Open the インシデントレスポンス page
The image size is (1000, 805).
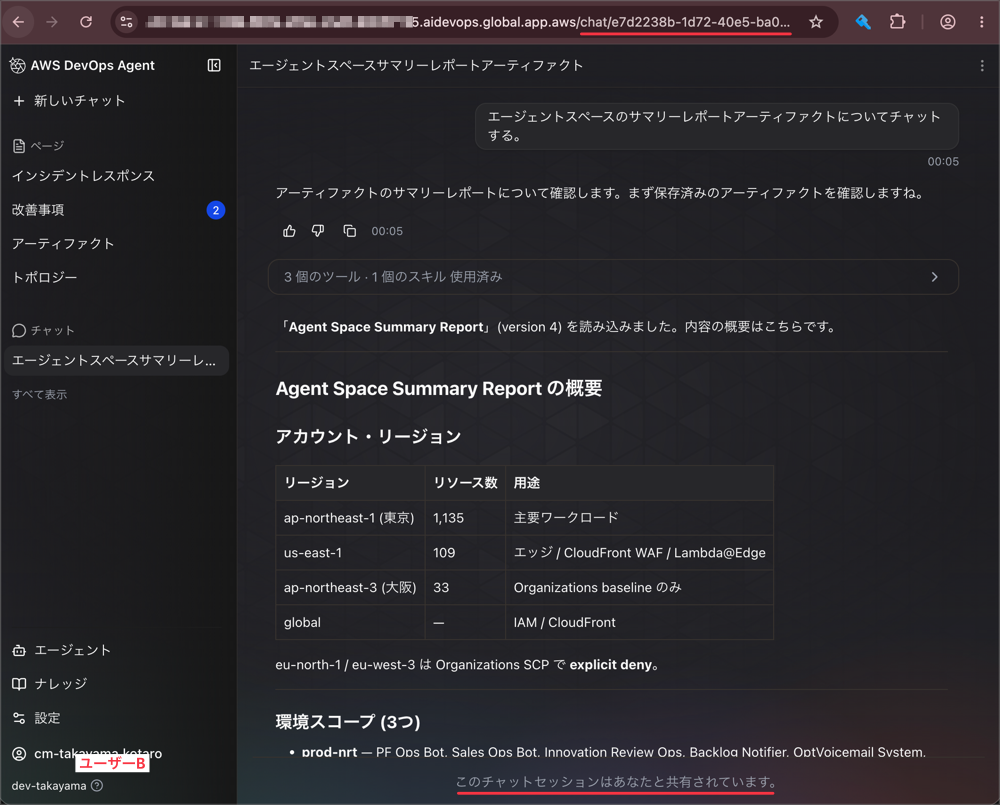[x=83, y=176]
